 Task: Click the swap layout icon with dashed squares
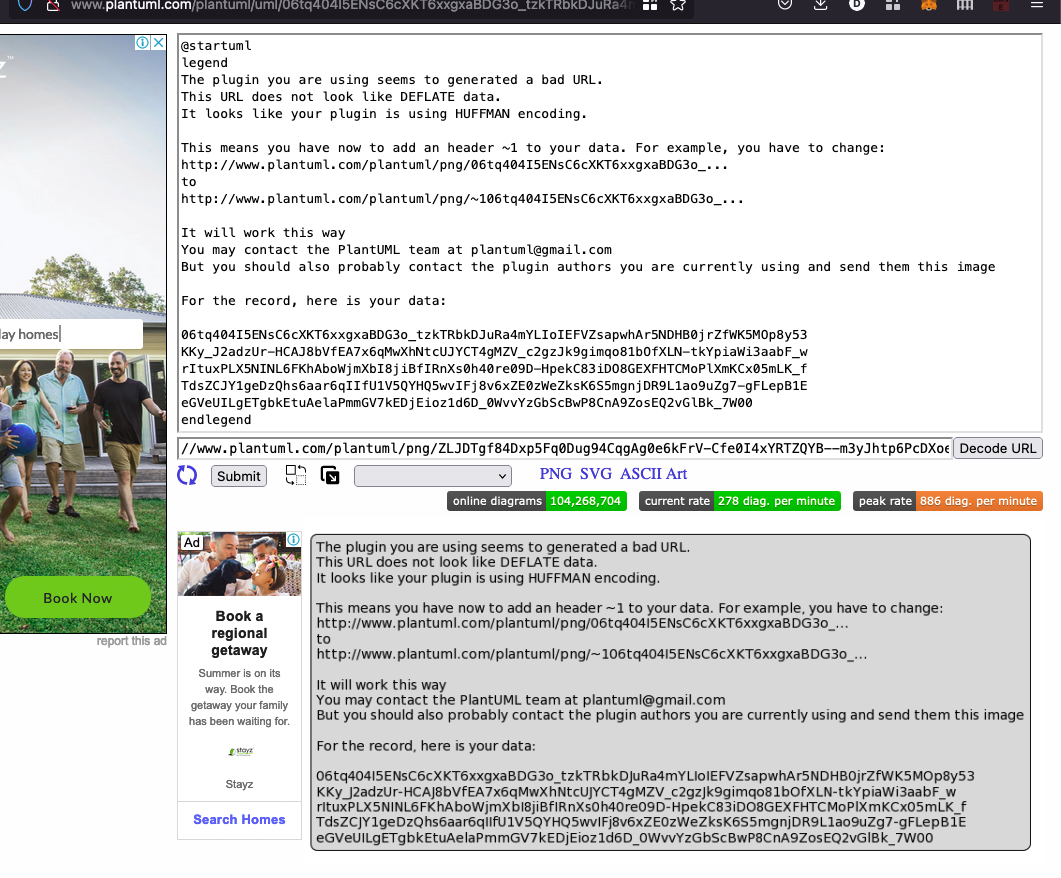click(296, 475)
